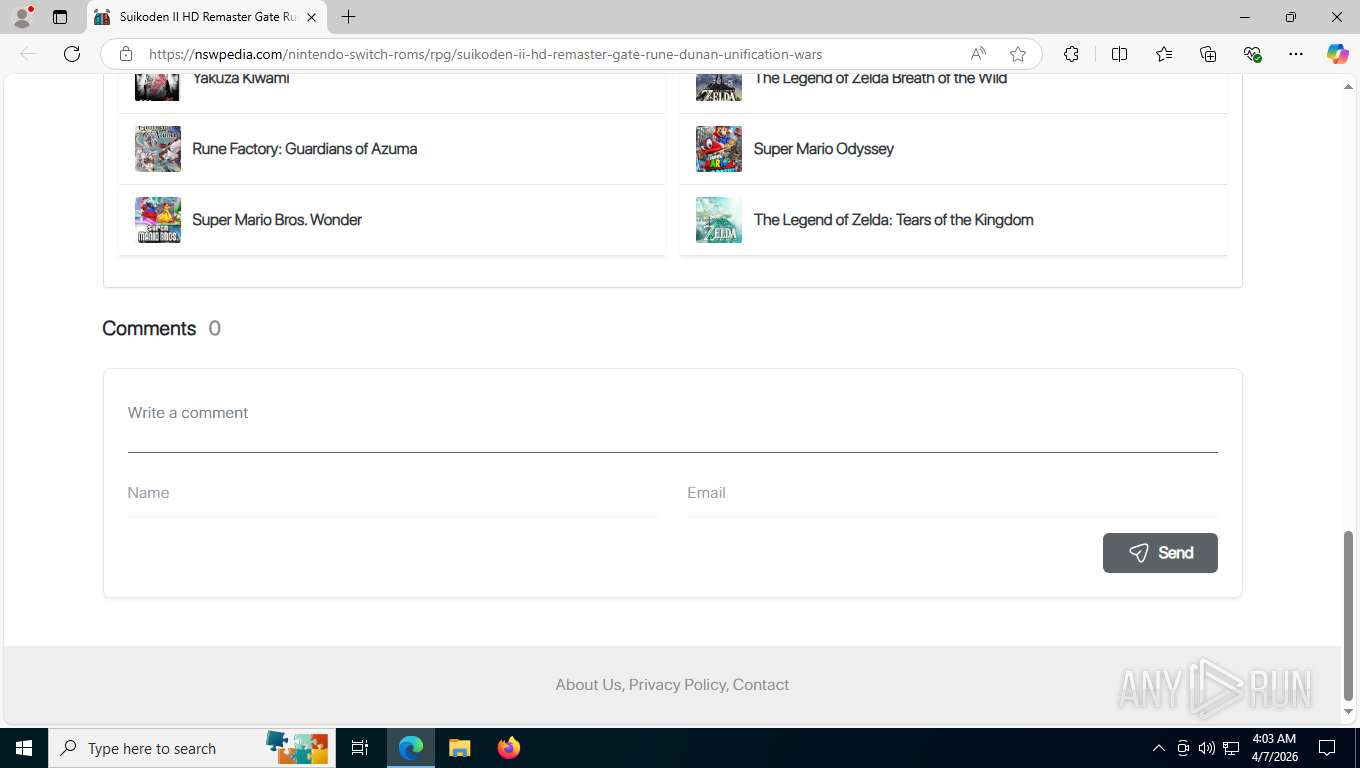The height and width of the screenshot is (768, 1360).
Task: Focus the Write a comment field
Action: 673,423
